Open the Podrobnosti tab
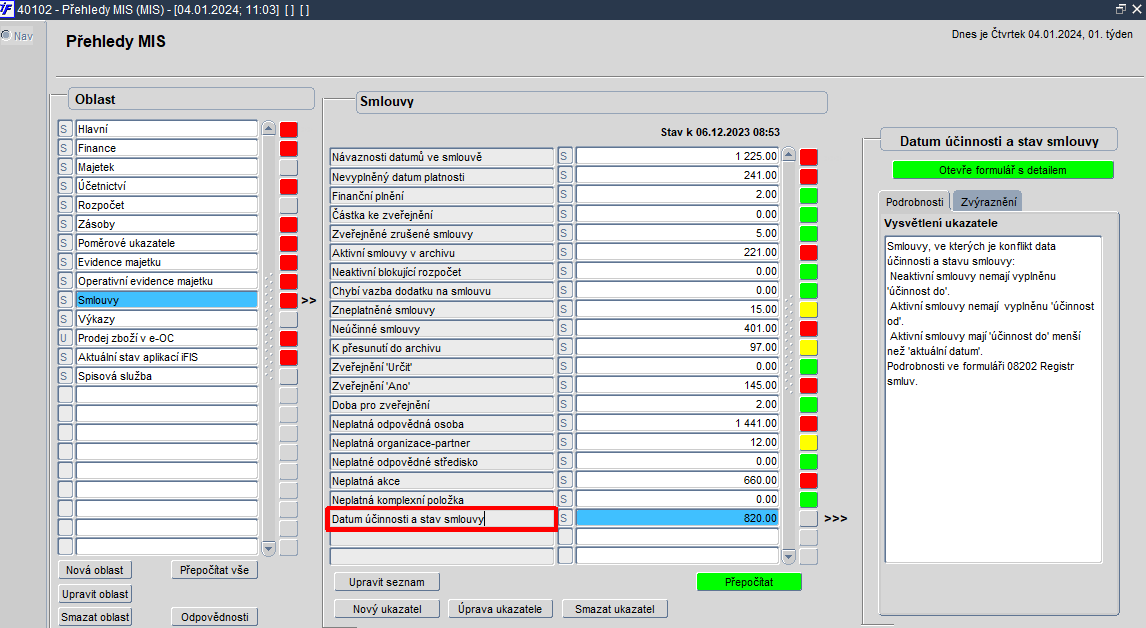Image resolution: width=1146 pixels, height=628 pixels. [x=914, y=202]
